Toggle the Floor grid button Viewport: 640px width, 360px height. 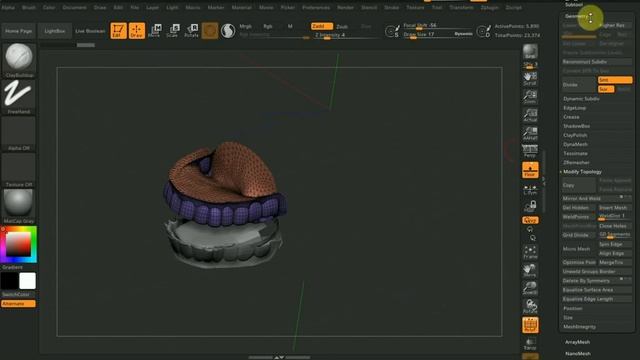530,170
